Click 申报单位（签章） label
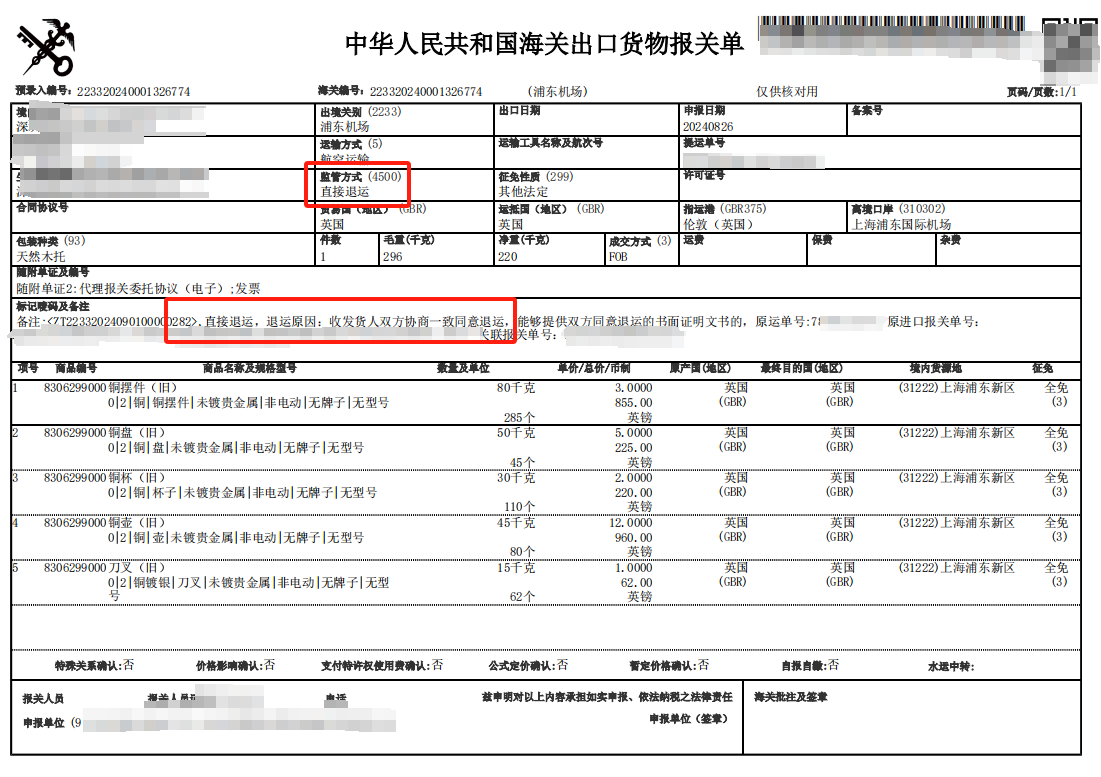This screenshot has width=1101, height=777. point(688,719)
